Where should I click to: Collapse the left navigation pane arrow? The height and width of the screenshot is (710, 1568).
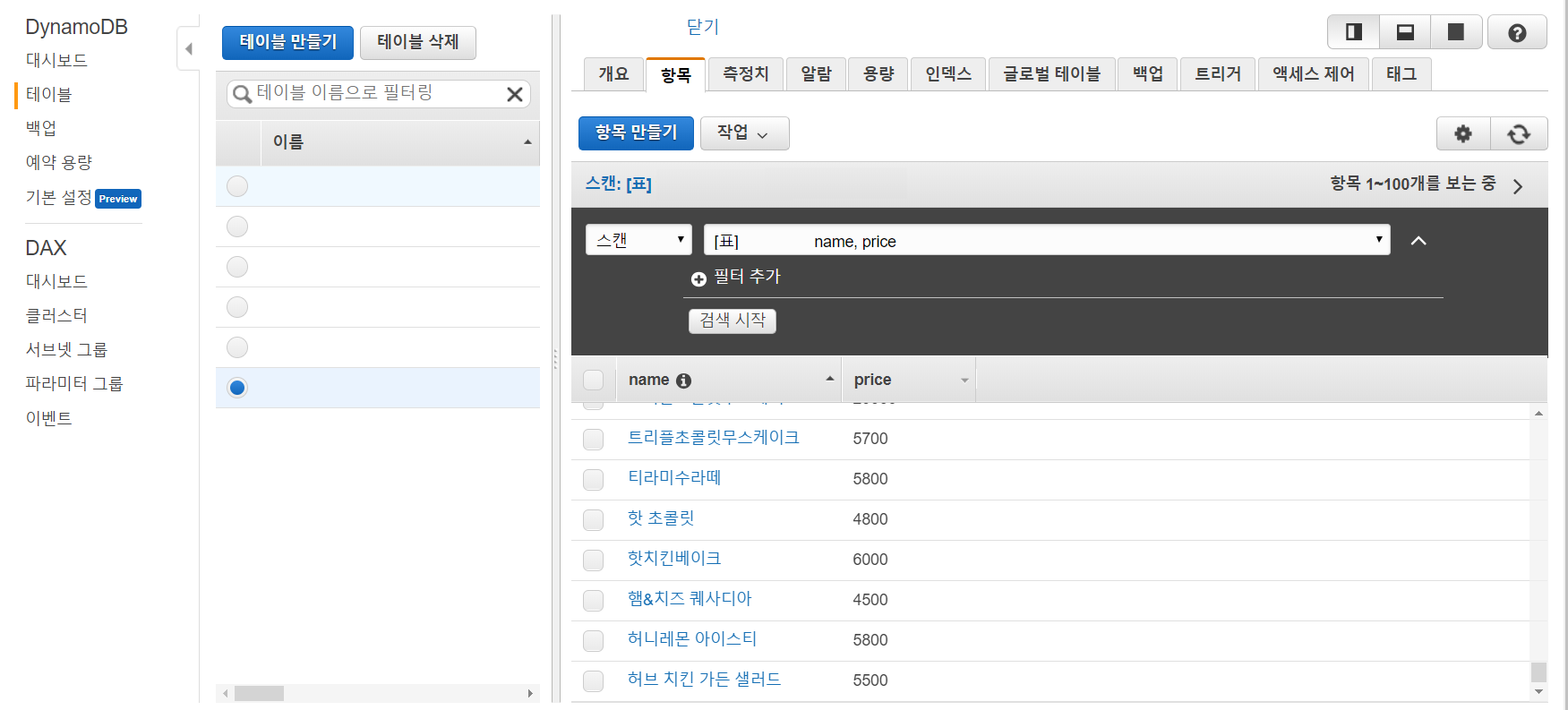(x=188, y=48)
